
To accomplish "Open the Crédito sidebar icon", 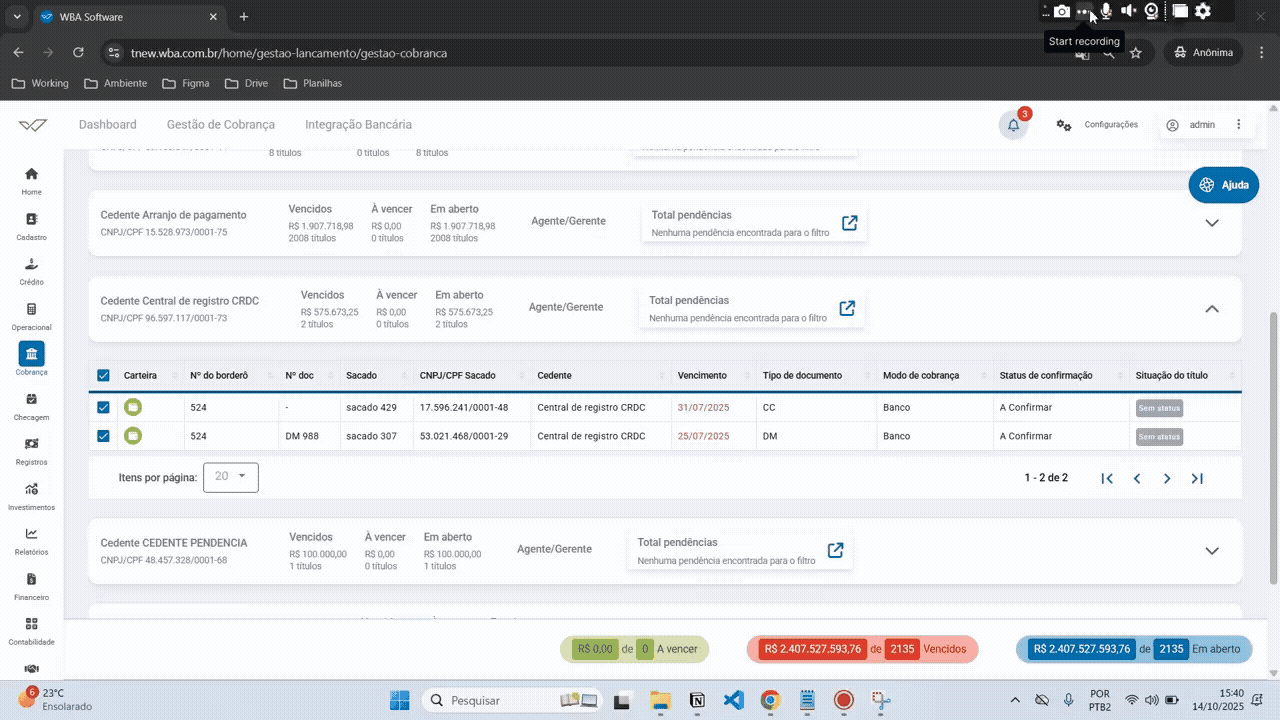I will 32,265.
